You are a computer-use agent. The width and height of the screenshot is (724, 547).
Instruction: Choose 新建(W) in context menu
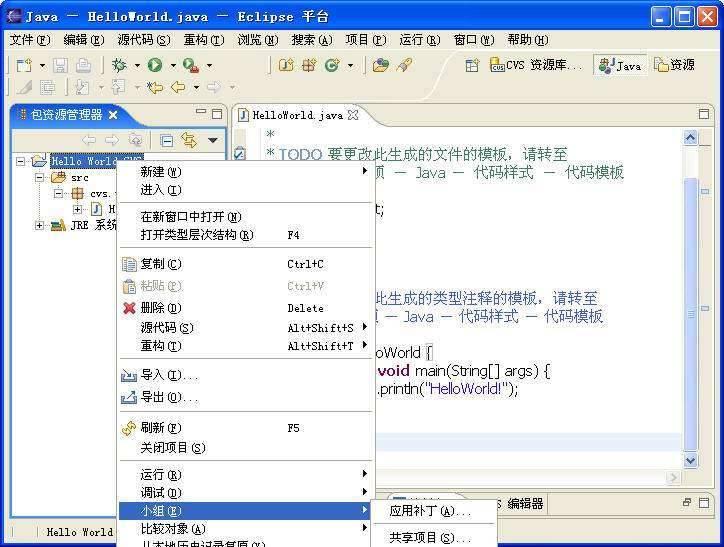tap(246, 172)
